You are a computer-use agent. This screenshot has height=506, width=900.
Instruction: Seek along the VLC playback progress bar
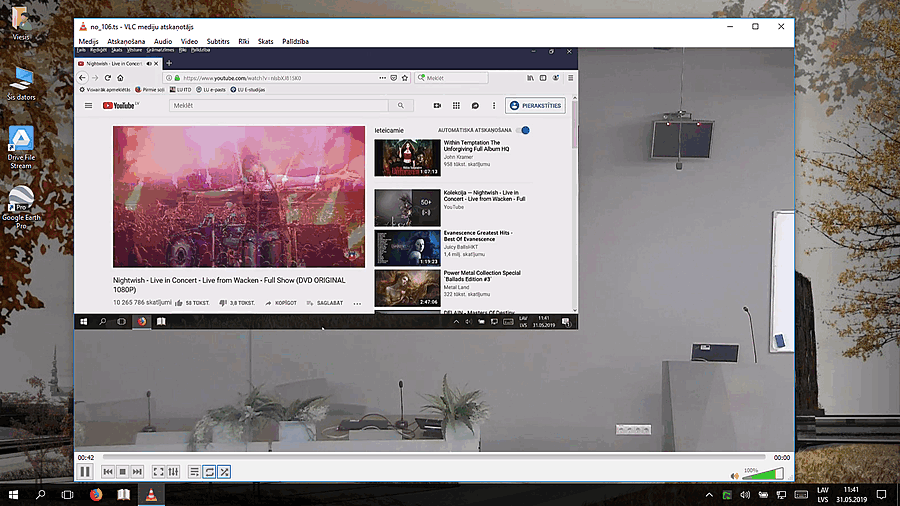click(434, 457)
